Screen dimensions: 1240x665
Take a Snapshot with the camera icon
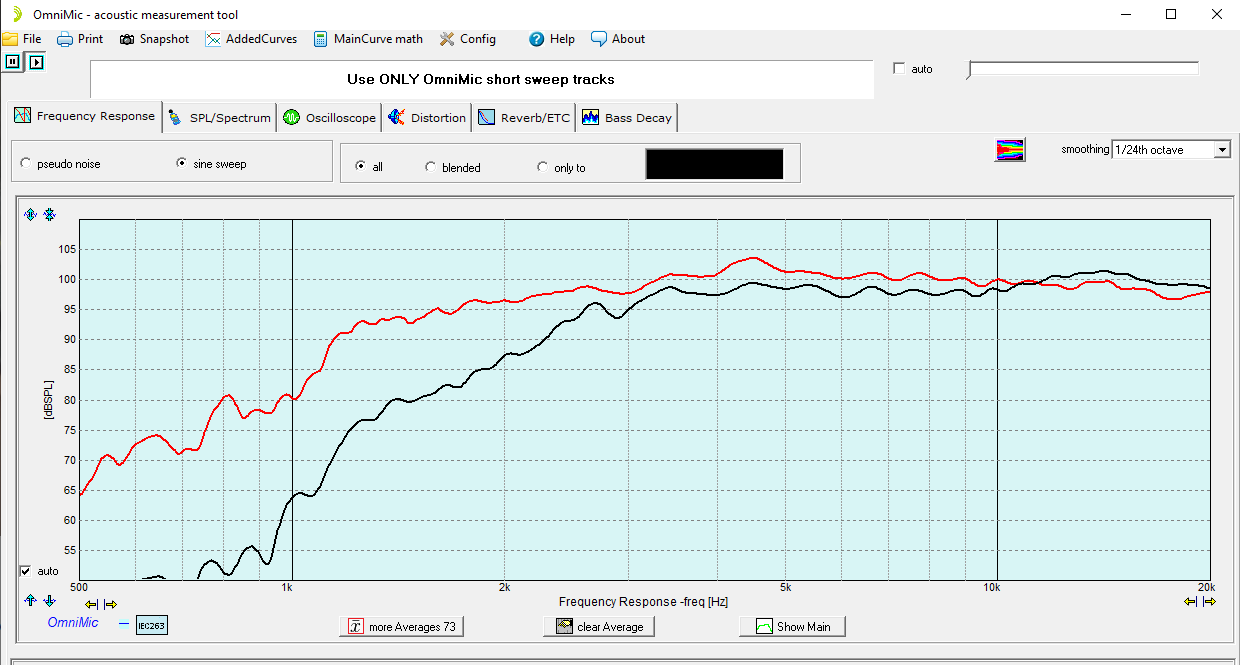point(154,39)
